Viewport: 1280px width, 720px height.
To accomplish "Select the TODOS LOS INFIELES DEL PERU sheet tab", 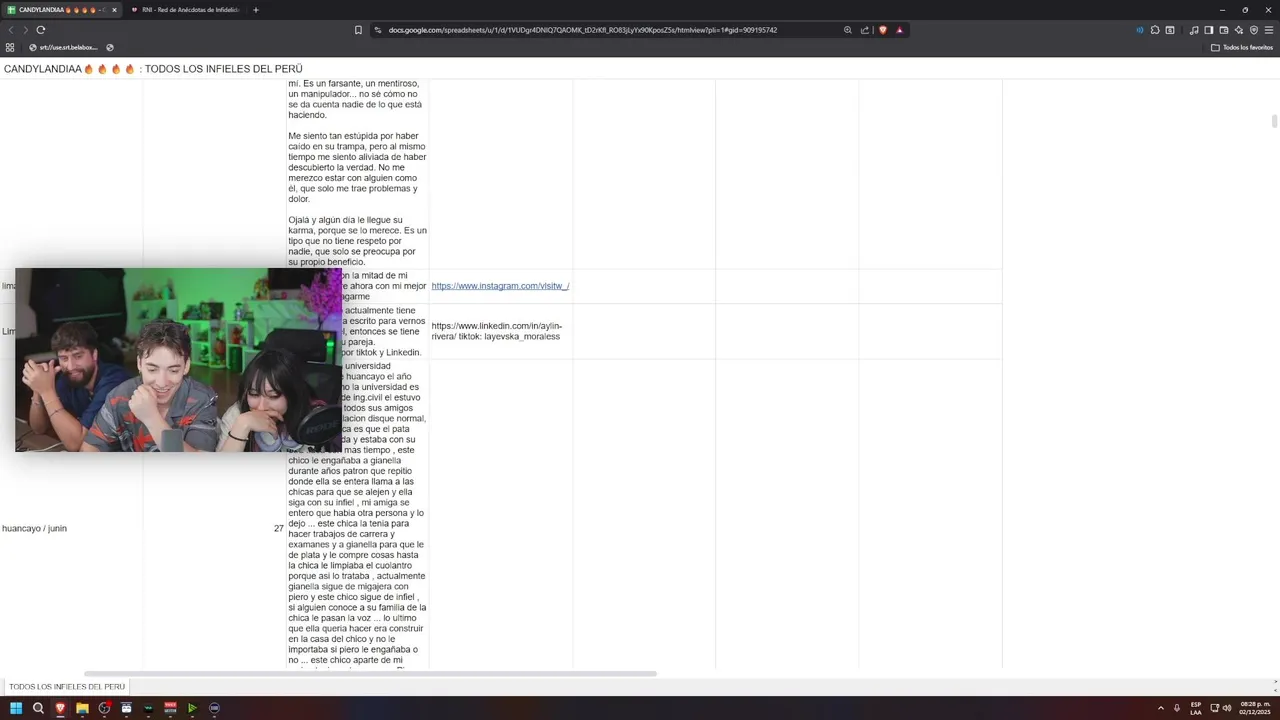I will 67,687.
